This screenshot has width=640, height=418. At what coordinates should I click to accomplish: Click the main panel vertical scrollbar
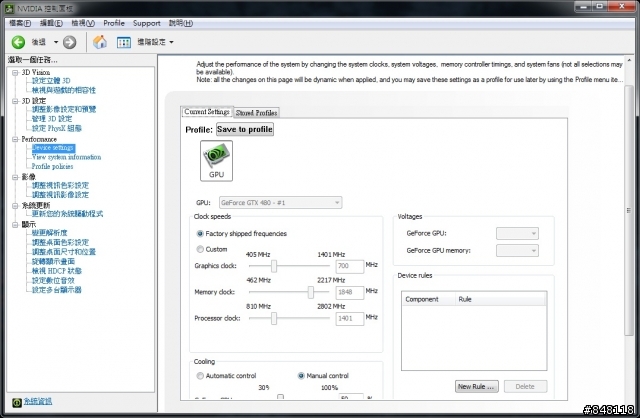pyautogui.click(x=629, y=210)
